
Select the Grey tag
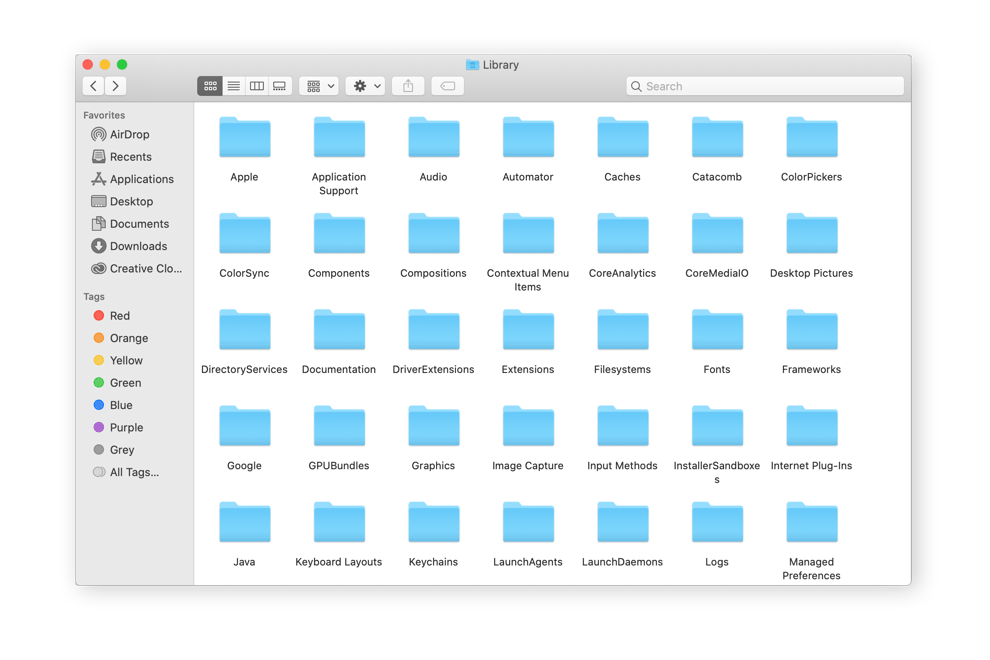[x=114, y=450]
